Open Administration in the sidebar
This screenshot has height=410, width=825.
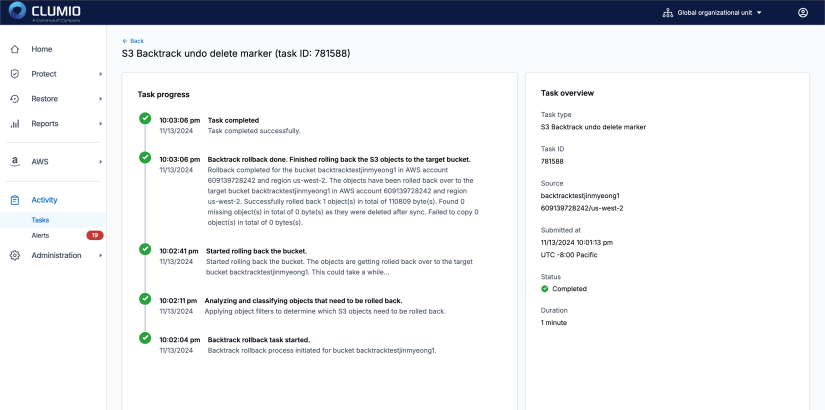click(56, 255)
